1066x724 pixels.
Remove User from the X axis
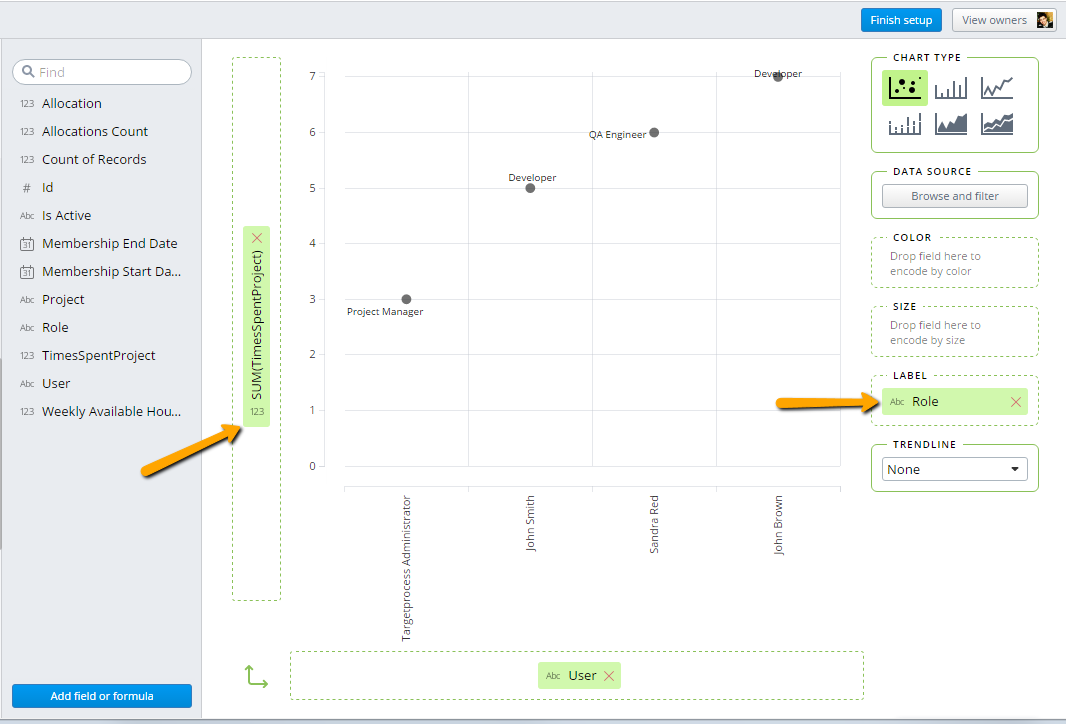609,676
